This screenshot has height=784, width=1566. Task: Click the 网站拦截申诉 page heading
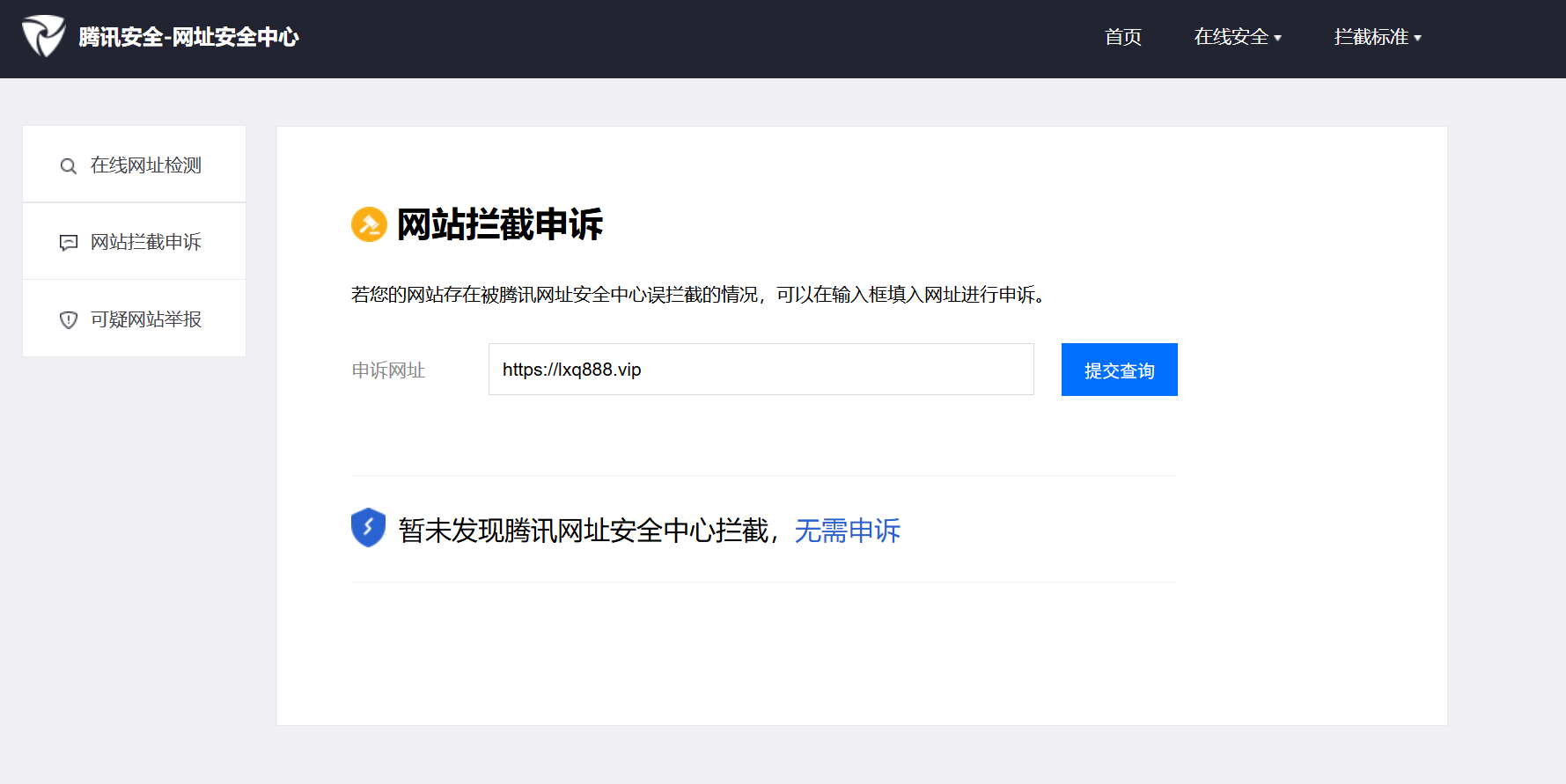(x=500, y=224)
